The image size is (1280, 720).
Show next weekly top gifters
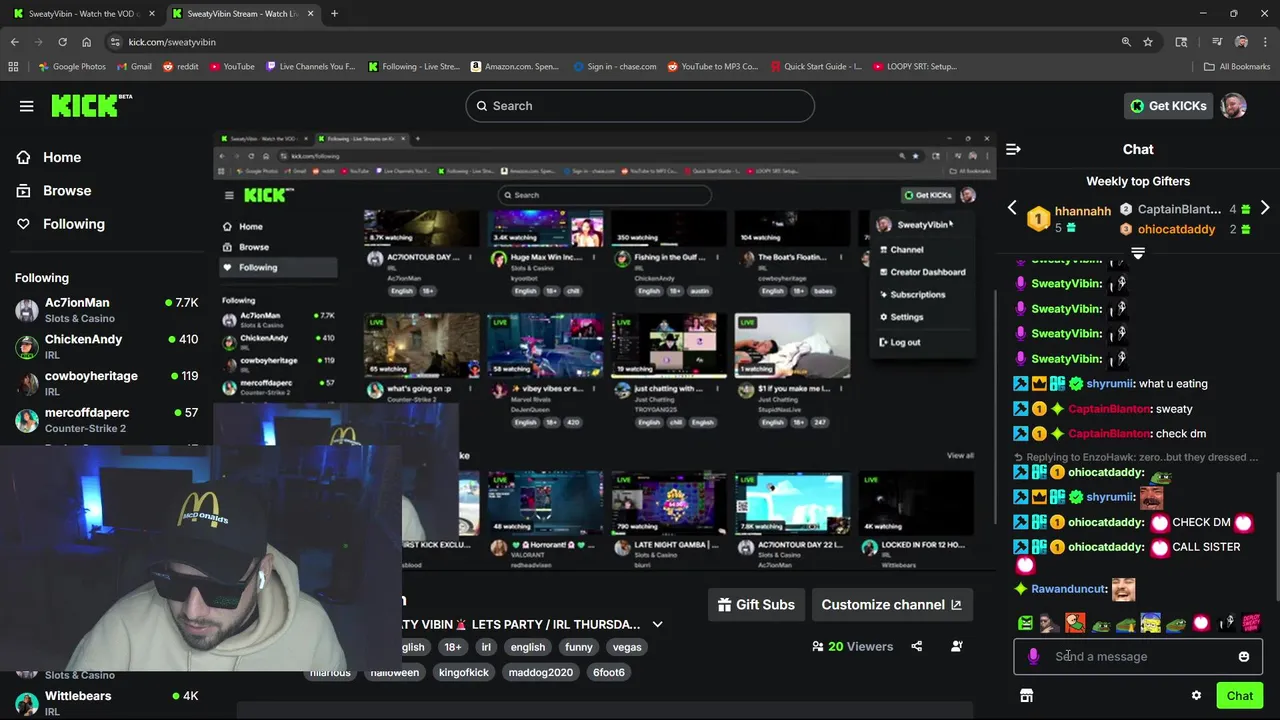coord(1265,208)
